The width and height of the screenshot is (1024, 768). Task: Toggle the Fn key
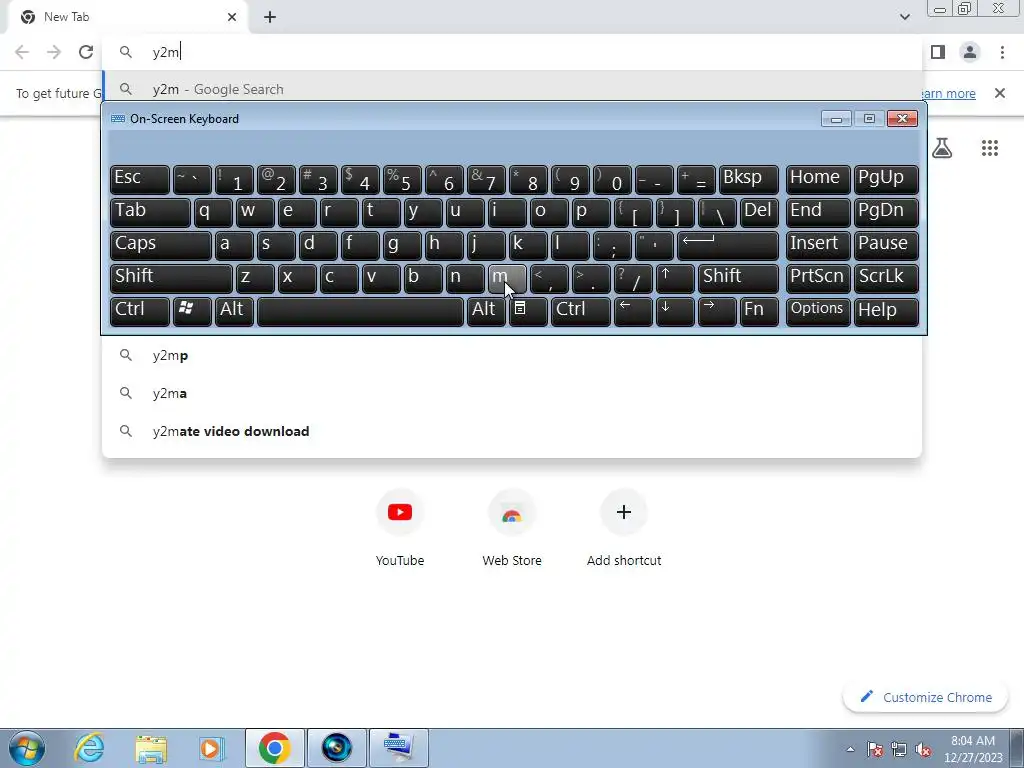[760, 312]
